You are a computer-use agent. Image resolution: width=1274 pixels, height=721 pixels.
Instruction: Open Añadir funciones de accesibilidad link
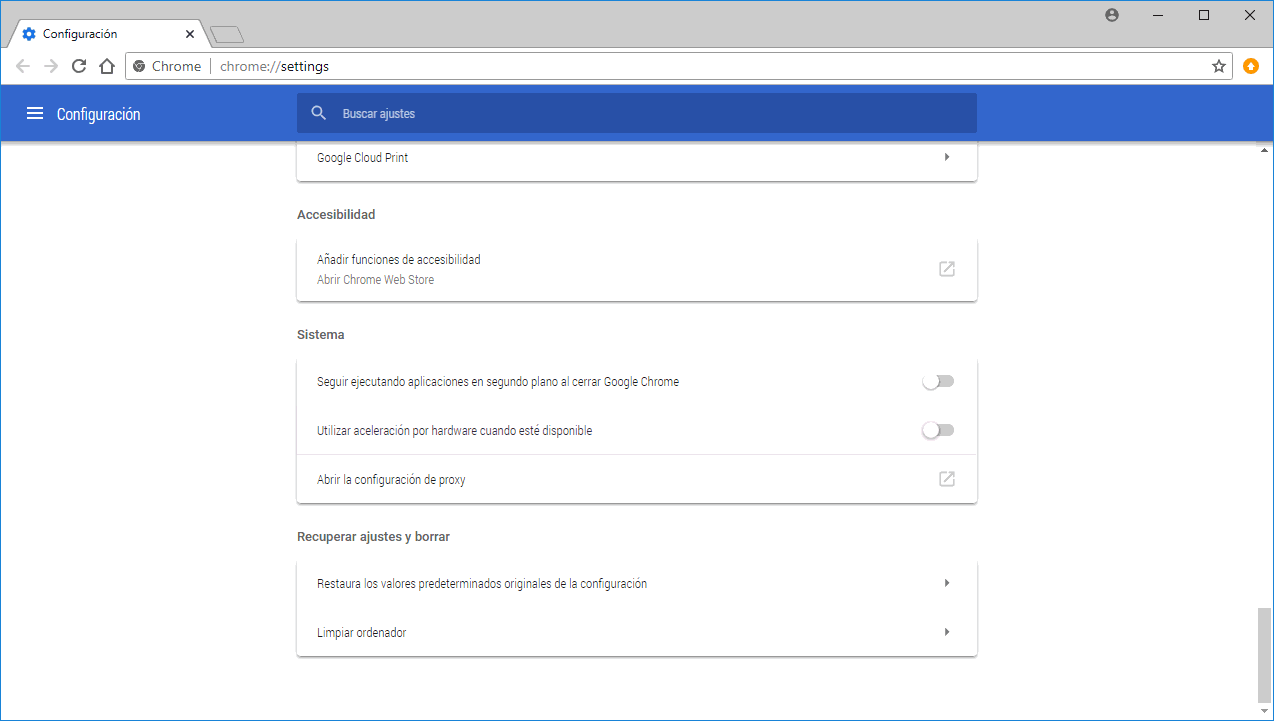click(399, 260)
